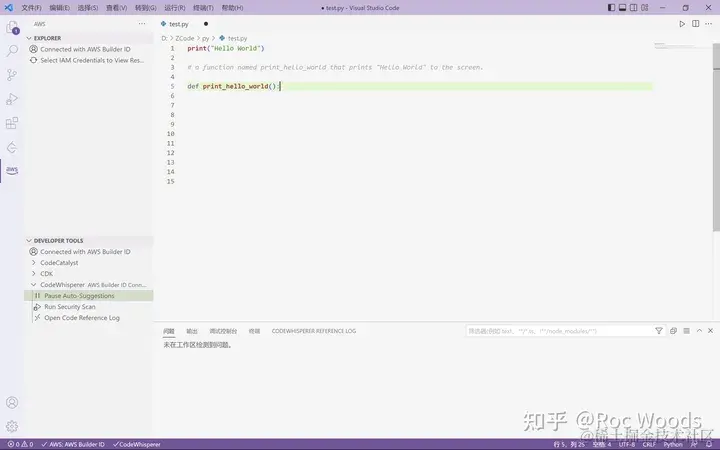The height and width of the screenshot is (450, 720).
Task: Click Select IAM Credentials to View Resources
Action: point(89,60)
